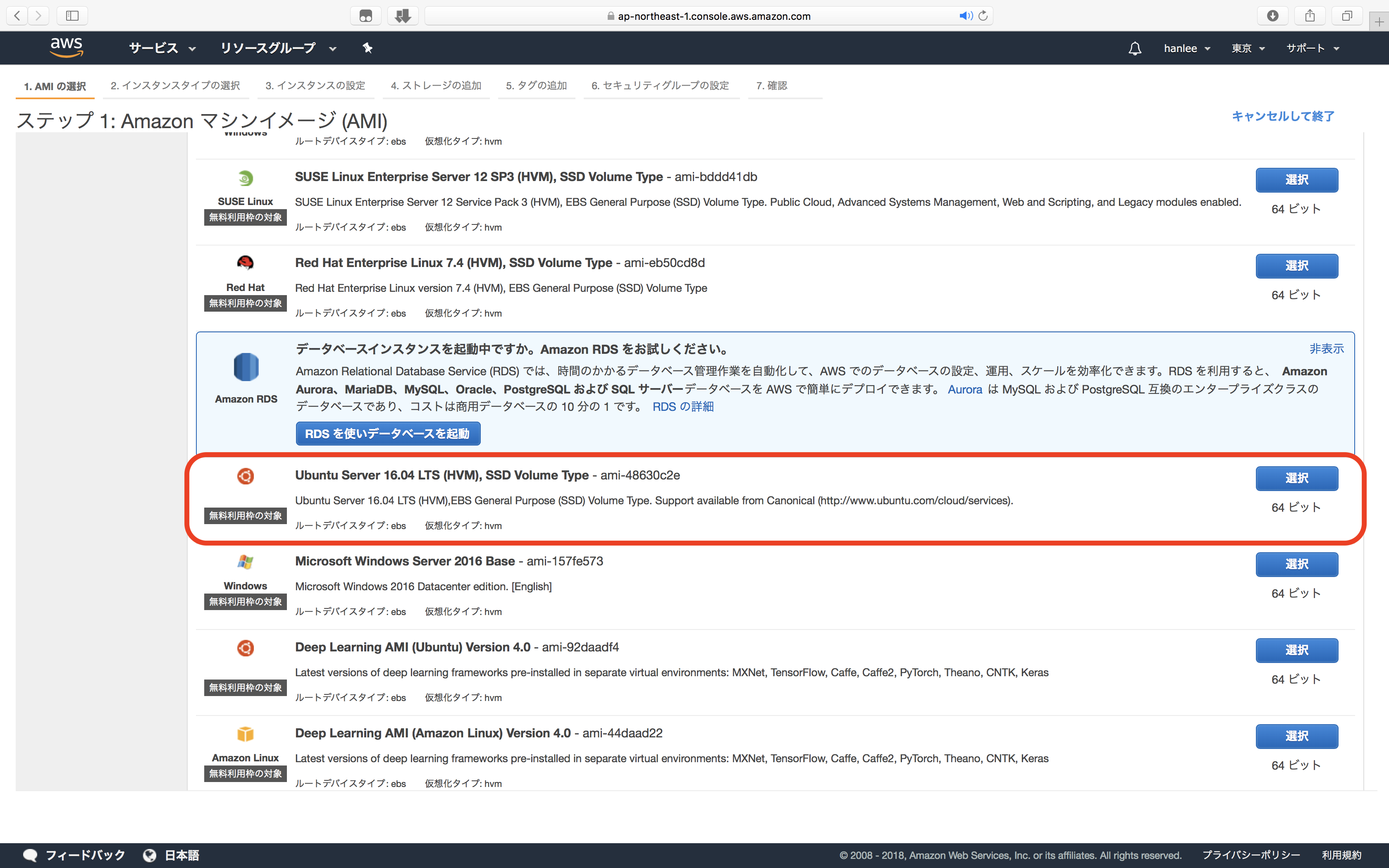Click the download-arrow extension icon in toolbar
Screen dimensions: 1389x868
(403, 16)
